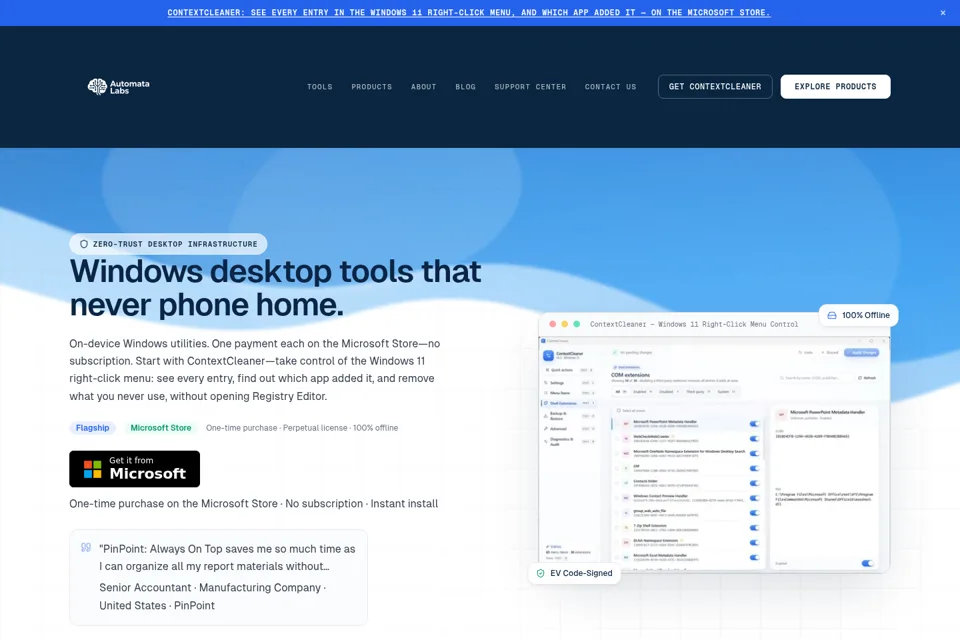
Task: Click the Get it from Microsoft badge
Action: 134,469
